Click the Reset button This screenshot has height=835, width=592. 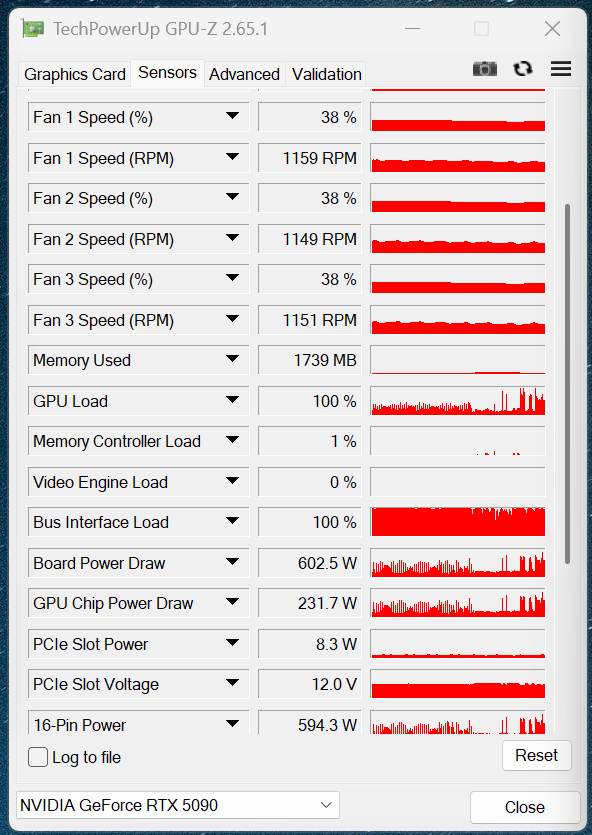tap(537, 755)
